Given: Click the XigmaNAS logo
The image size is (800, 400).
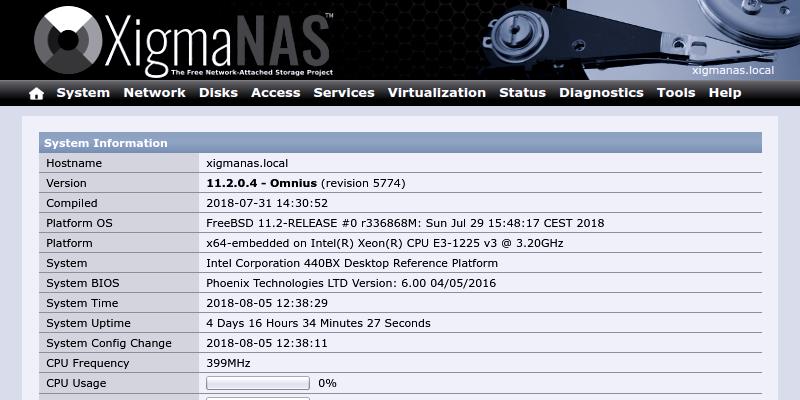Looking at the screenshot, I should click(x=183, y=42).
